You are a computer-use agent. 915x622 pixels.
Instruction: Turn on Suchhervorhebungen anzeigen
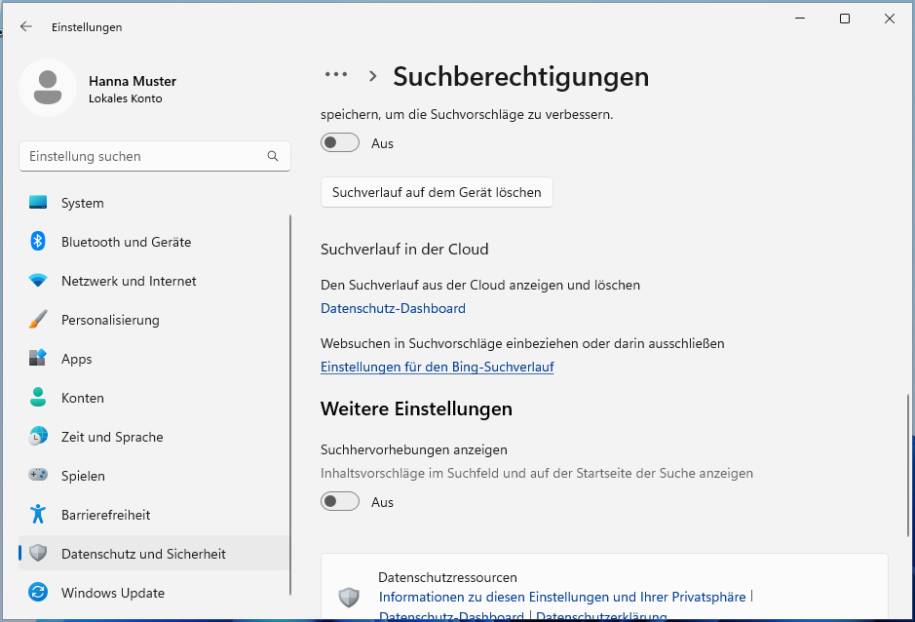coord(339,502)
